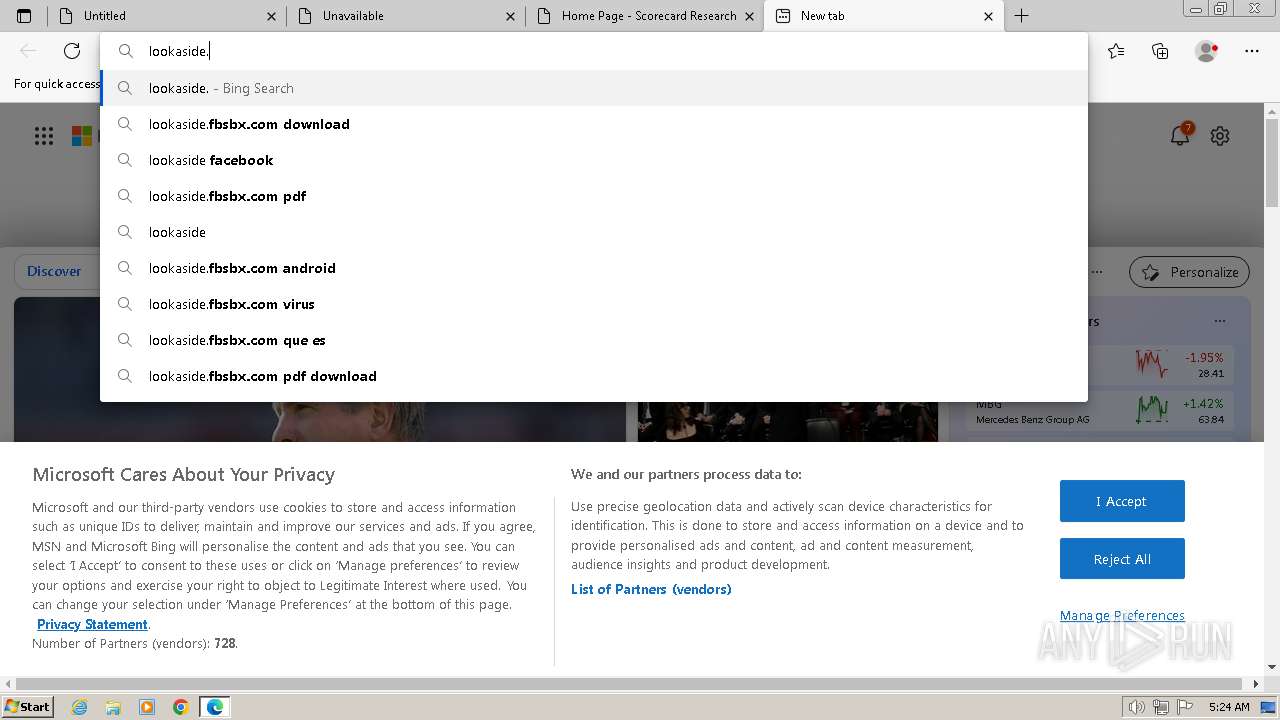Open the Favorites star icon
The image size is (1280, 720).
(1116, 51)
